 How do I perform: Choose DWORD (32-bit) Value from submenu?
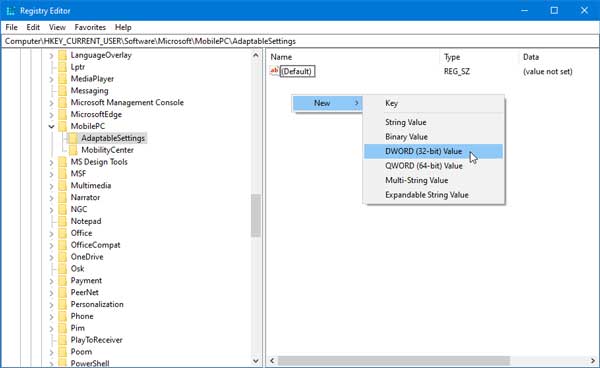[433, 151]
